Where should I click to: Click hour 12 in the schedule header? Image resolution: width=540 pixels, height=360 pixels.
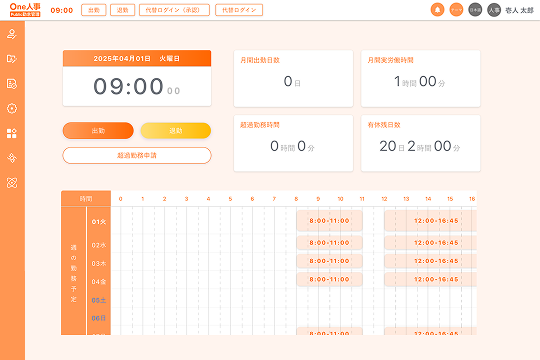[384, 199]
